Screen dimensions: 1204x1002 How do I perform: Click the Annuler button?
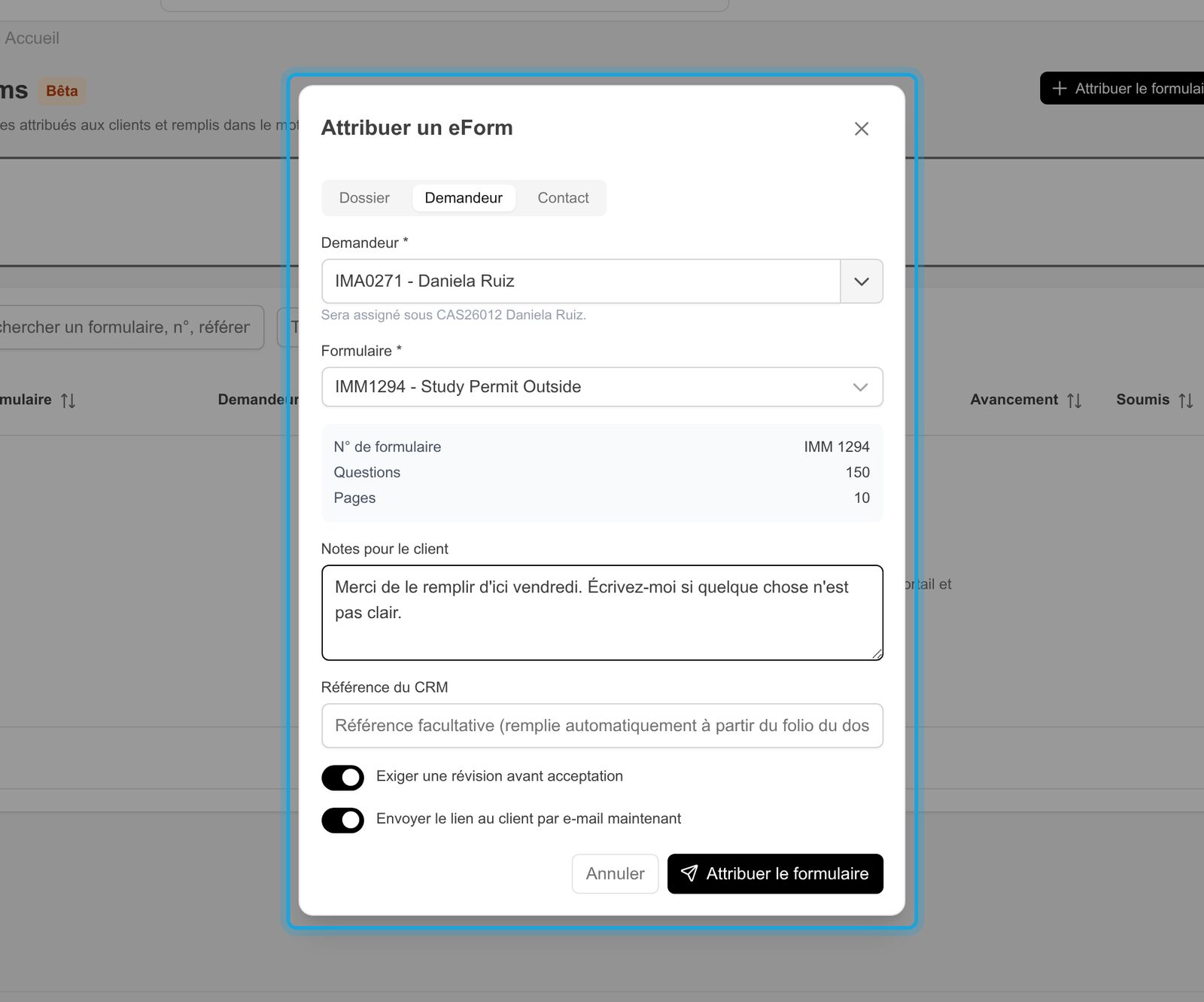tap(615, 874)
